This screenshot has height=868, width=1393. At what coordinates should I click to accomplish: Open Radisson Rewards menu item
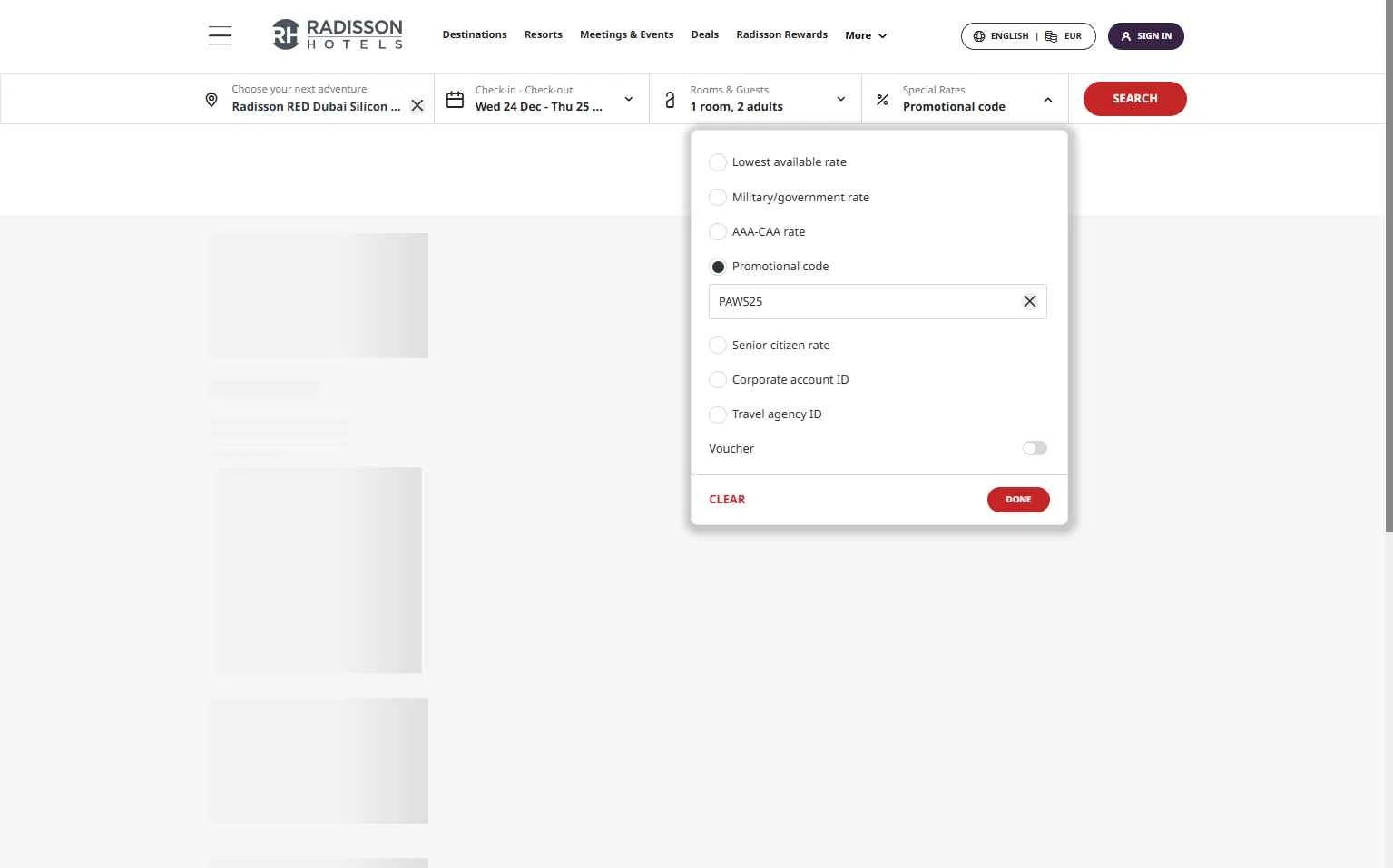point(781,34)
